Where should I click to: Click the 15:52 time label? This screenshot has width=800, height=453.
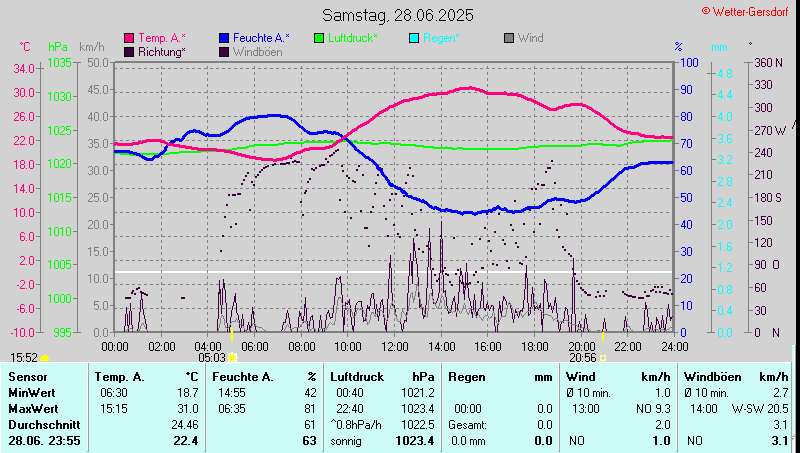coord(24,358)
